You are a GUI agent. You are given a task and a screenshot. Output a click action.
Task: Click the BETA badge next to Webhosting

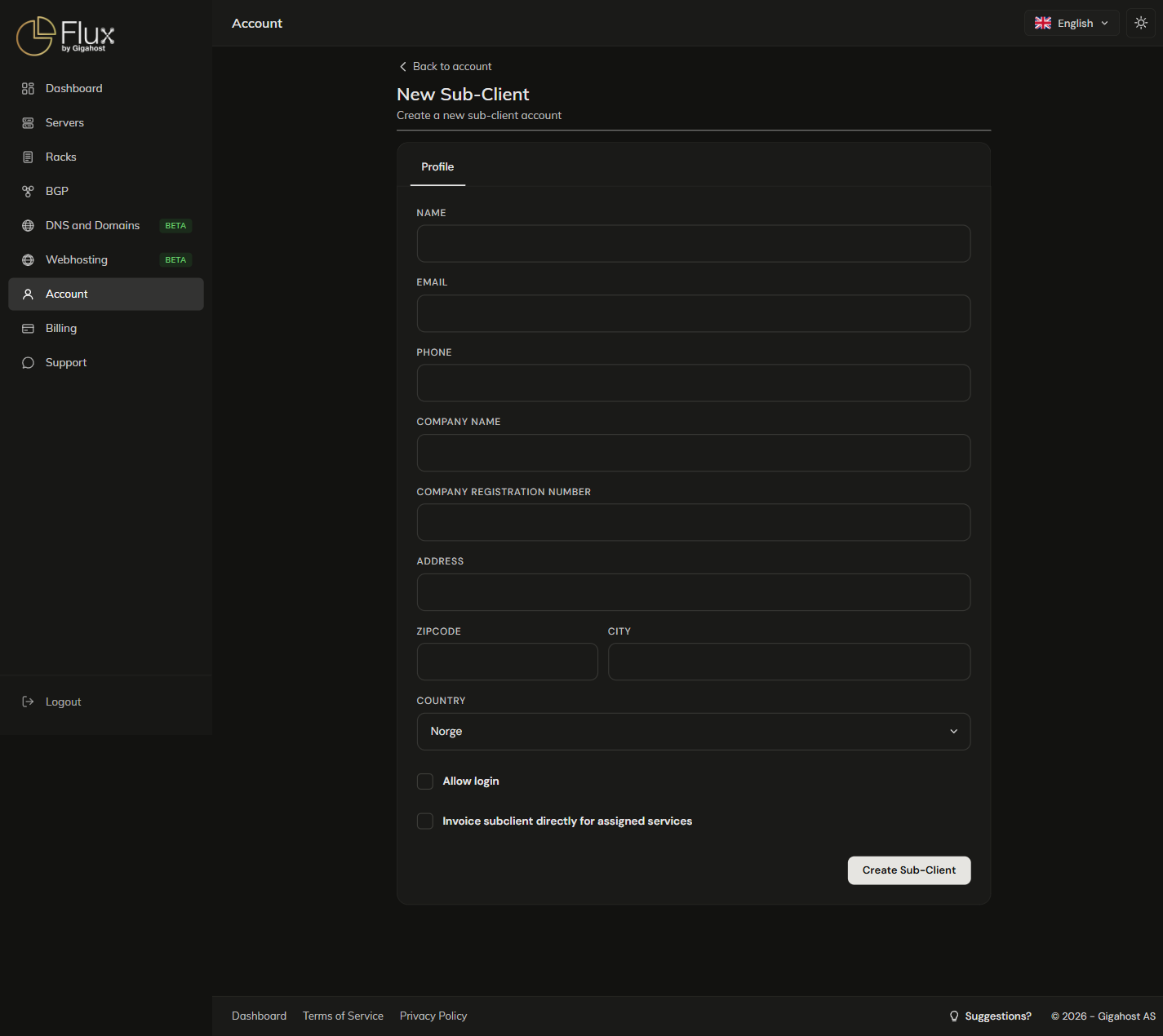point(175,259)
